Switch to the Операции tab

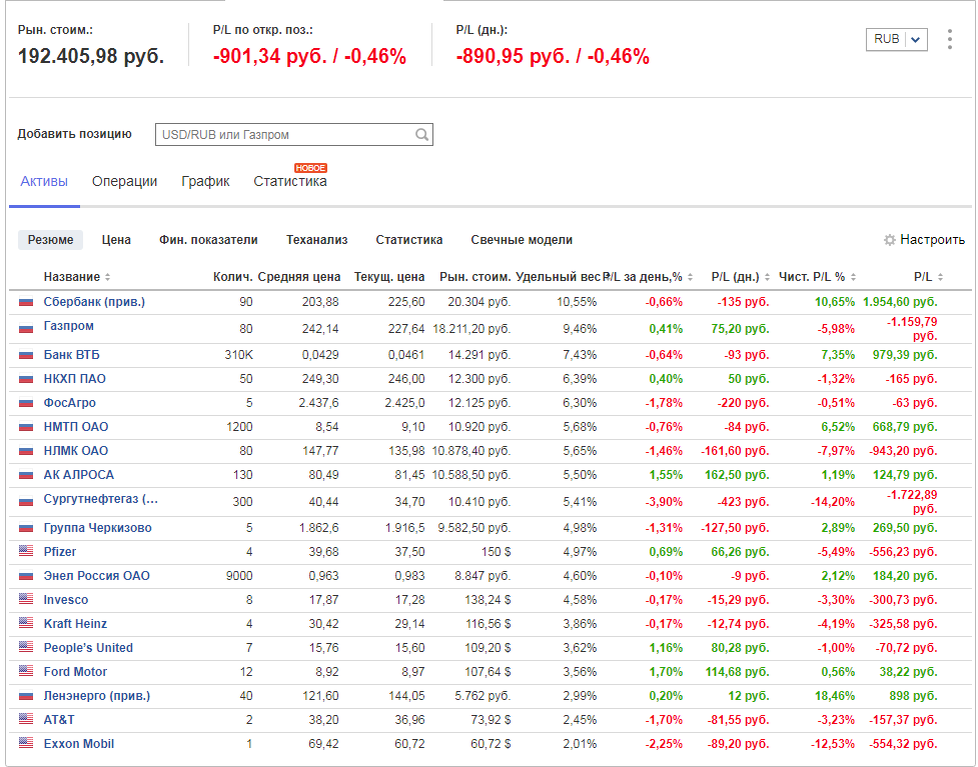(x=125, y=181)
